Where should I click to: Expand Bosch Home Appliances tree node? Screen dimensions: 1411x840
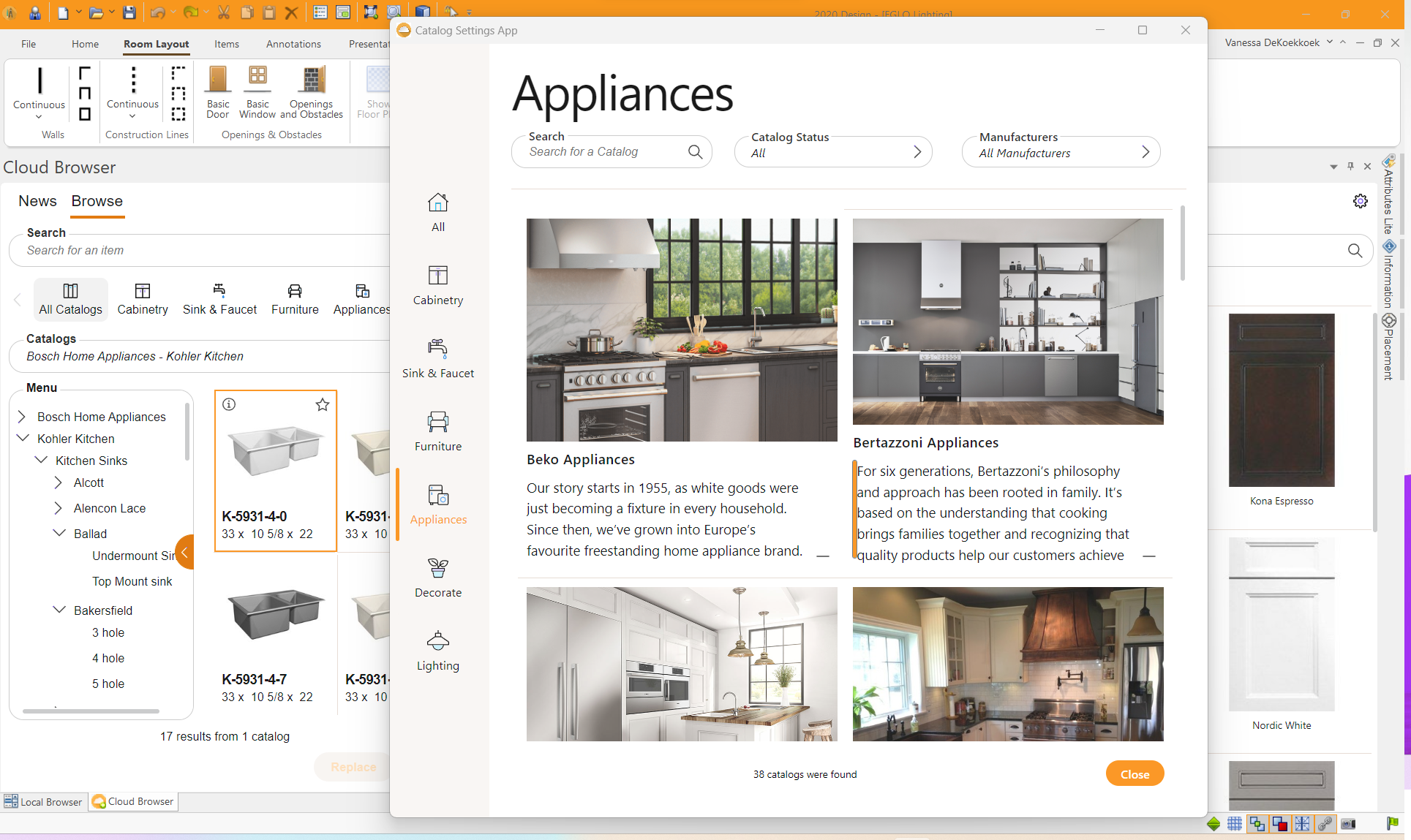coord(22,417)
